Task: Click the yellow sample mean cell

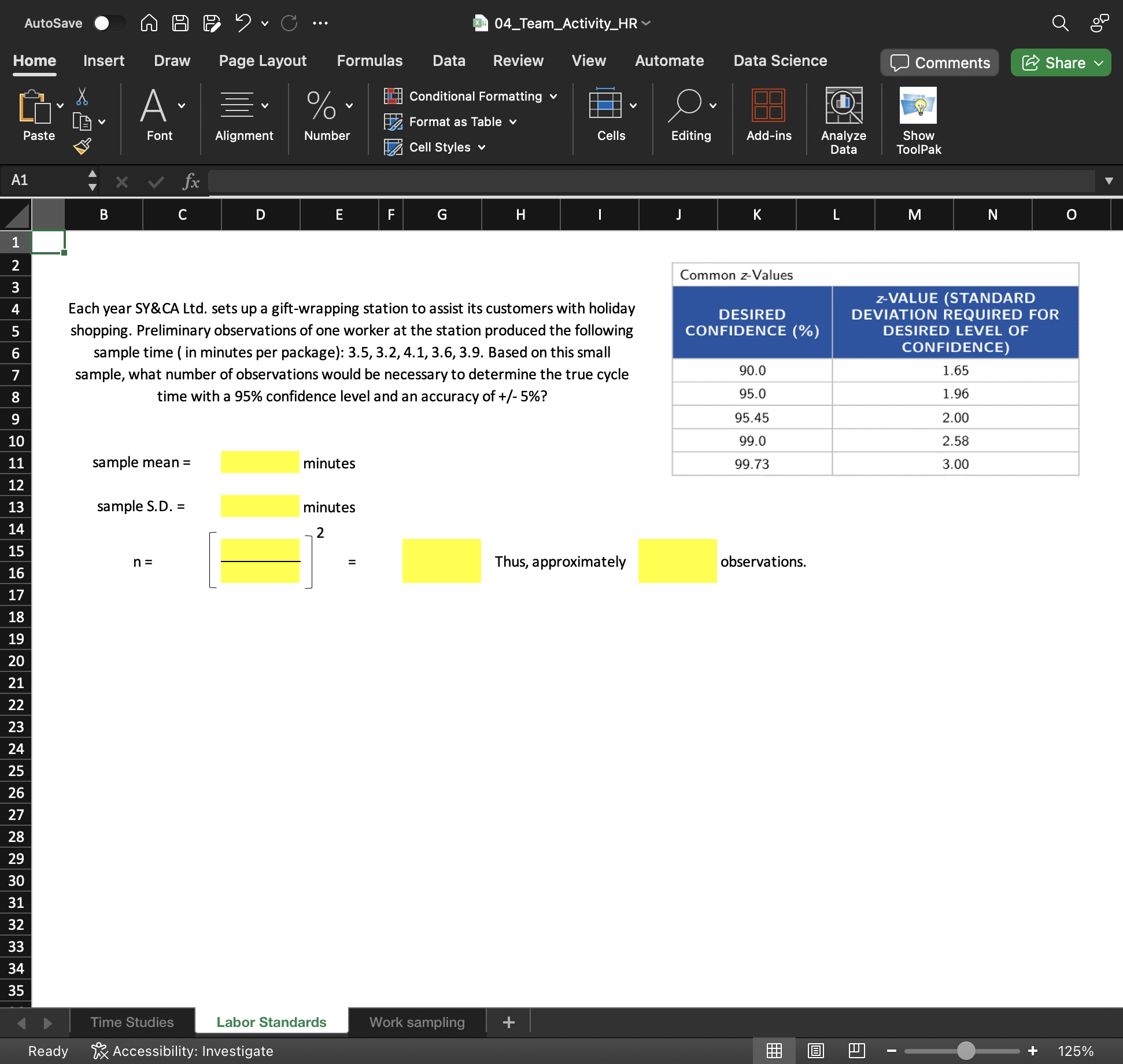Action: 260,463
